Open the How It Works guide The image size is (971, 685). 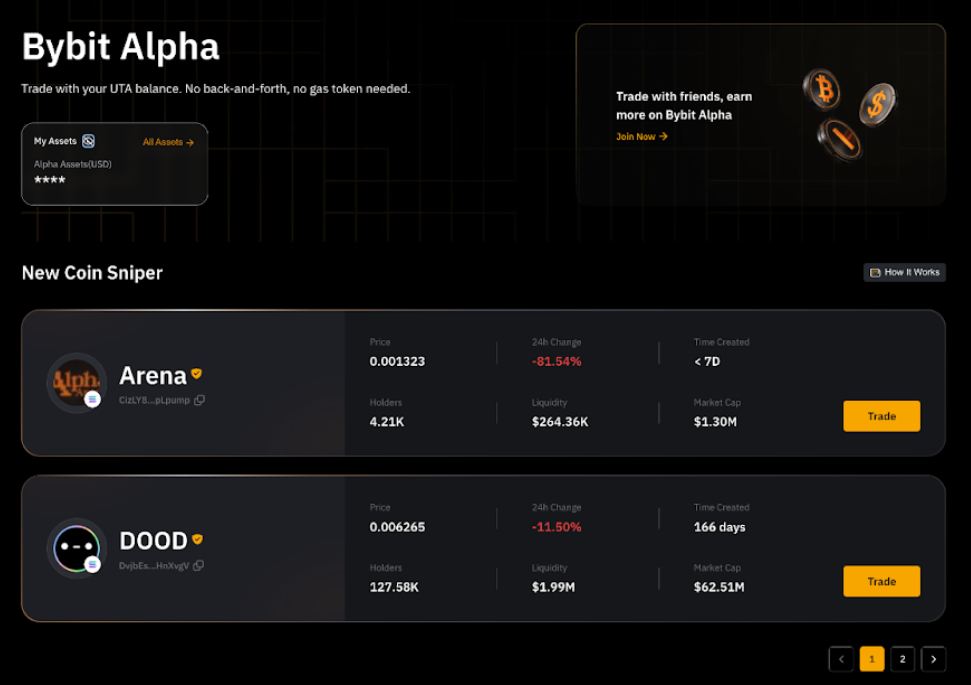(904, 272)
